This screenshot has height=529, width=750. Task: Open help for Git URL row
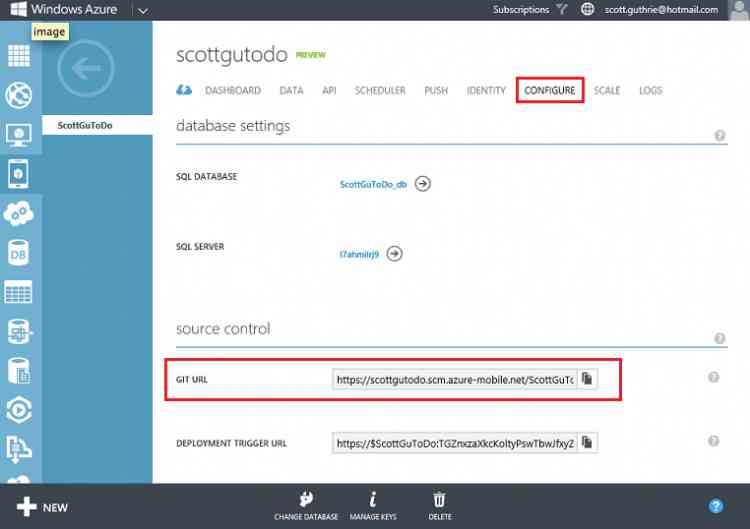point(713,377)
